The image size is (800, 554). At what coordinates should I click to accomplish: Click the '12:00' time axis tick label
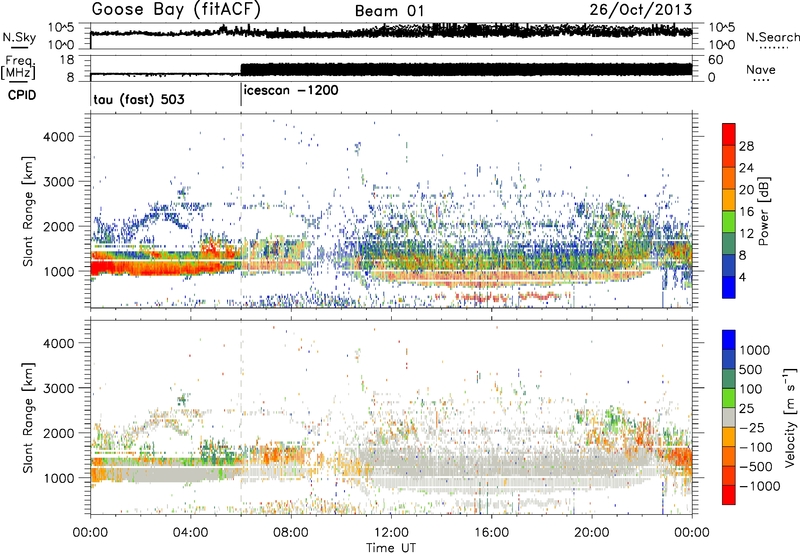[391, 533]
